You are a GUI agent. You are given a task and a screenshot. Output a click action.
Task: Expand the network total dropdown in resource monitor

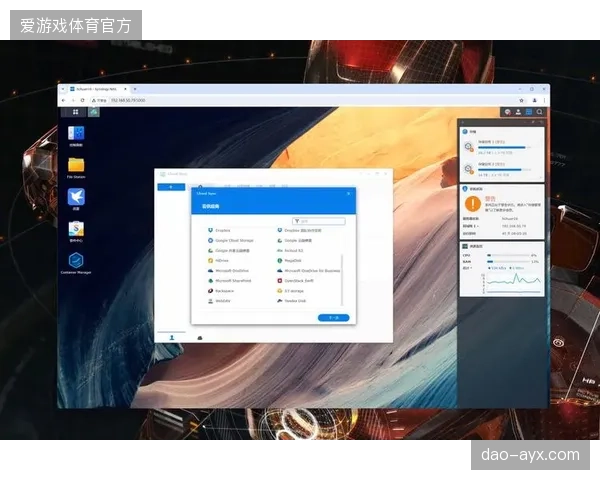[468, 268]
